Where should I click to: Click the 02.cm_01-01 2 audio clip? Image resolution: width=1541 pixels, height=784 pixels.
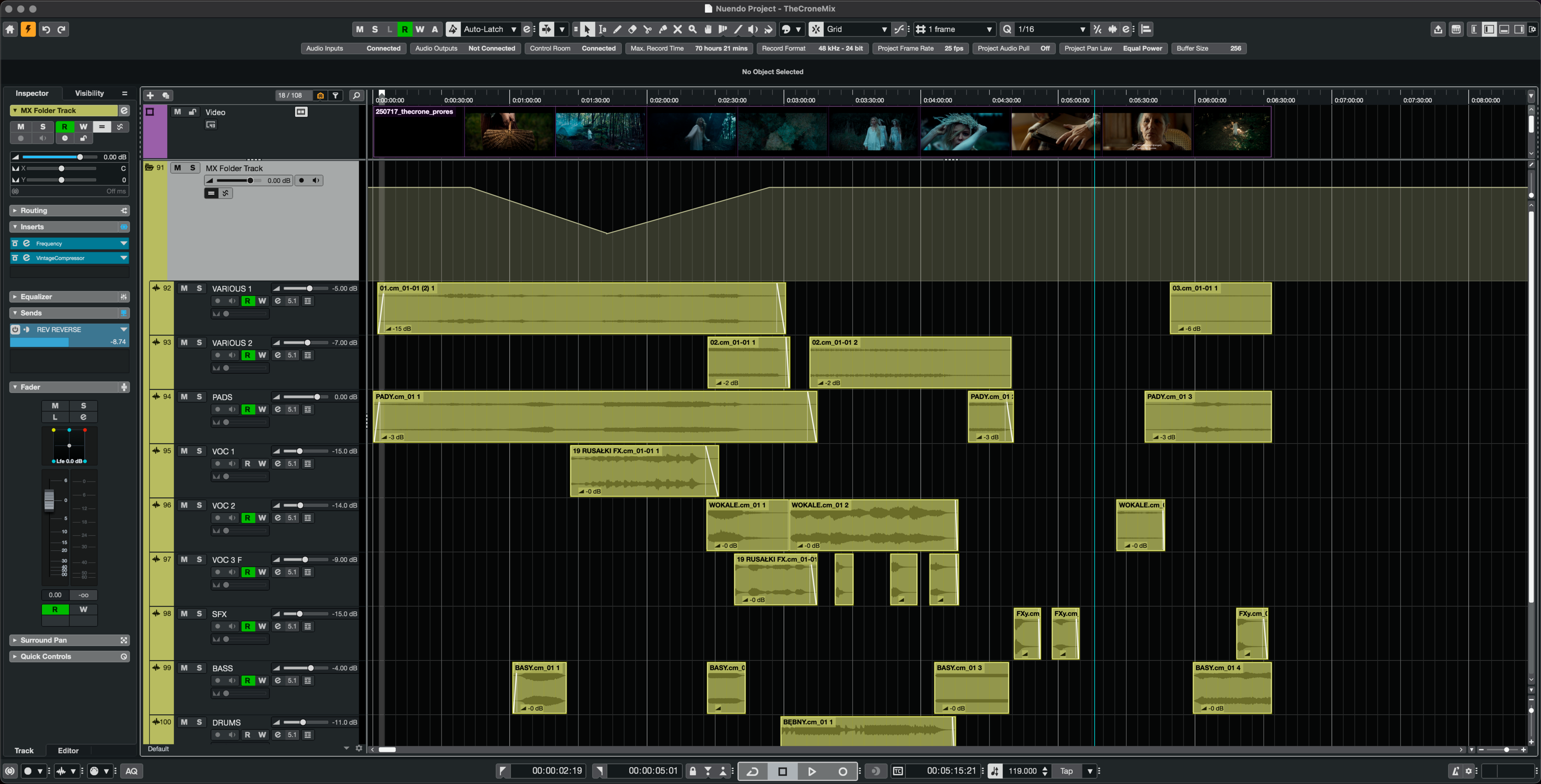(909, 362)
